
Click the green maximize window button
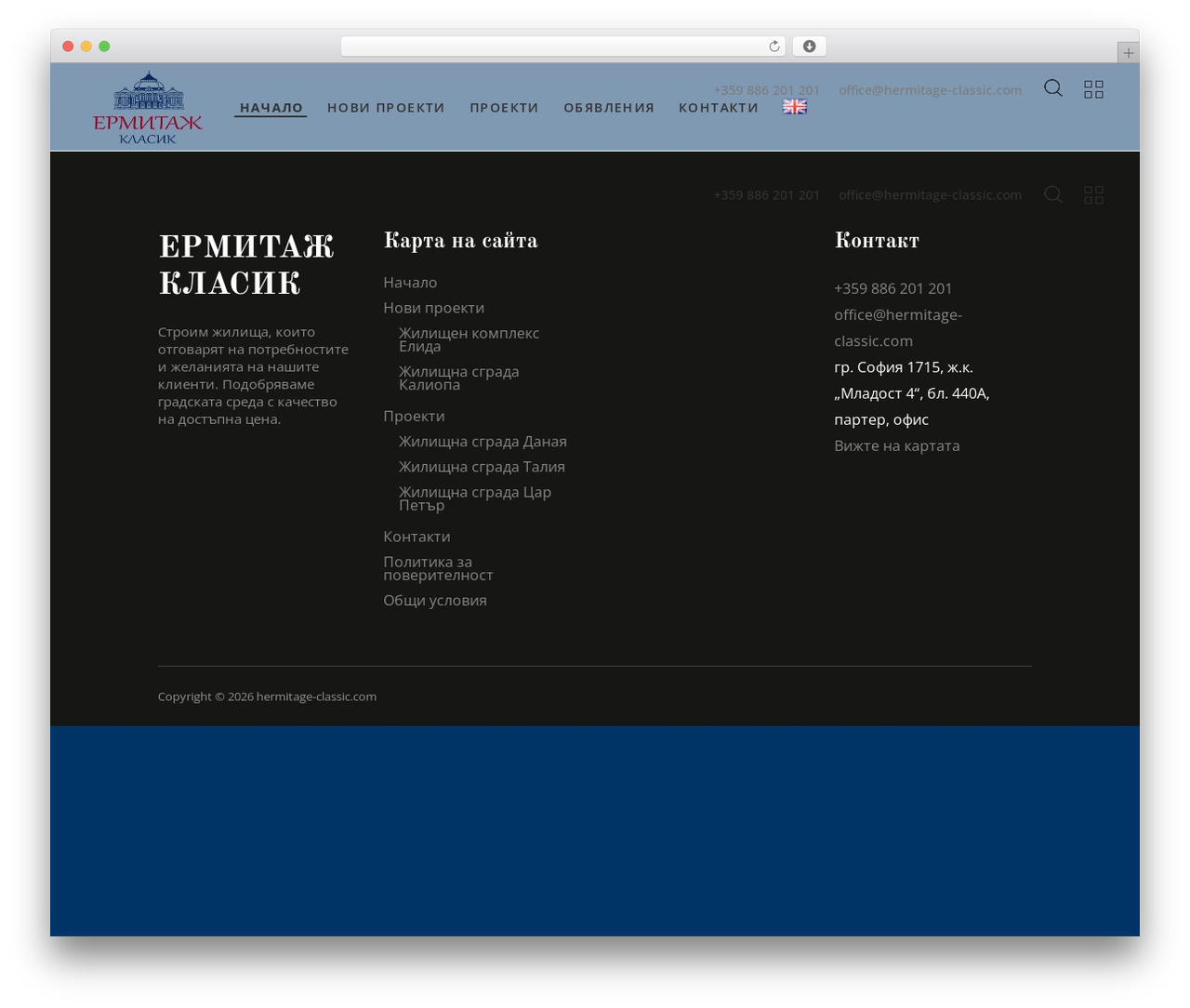pos(104,46)
